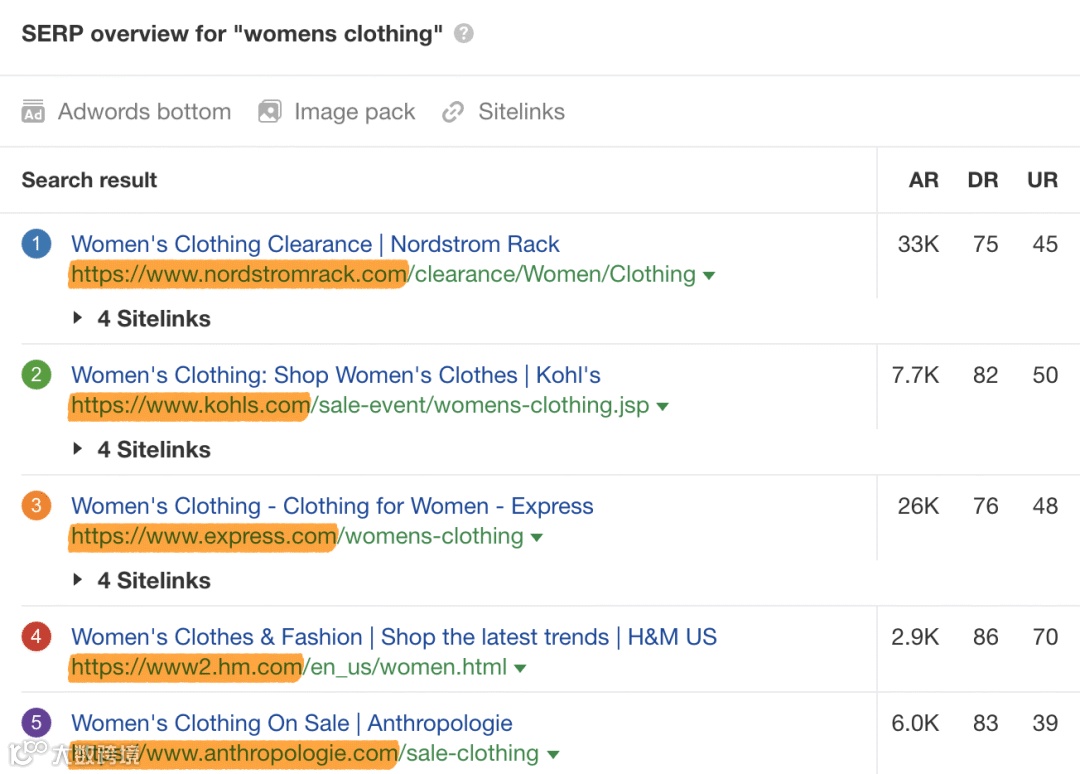The height and width of the screenshot is (774, 1080).
Task: Open Women's Clothing Clearance Nordstrom Rack link
Action: tap(315, 244)
